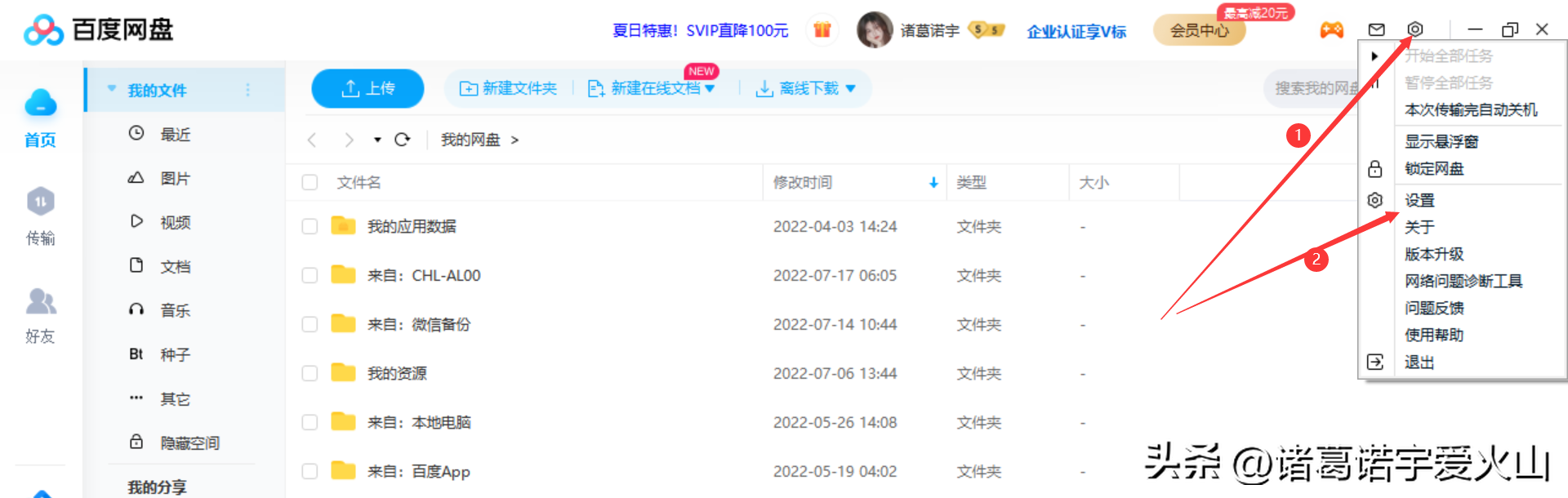Image resolution: width=1568 pixels, height=498 pixels.
Task: Click the three-dot menu beside 我的文件
Action: click(x=247, y=90)
